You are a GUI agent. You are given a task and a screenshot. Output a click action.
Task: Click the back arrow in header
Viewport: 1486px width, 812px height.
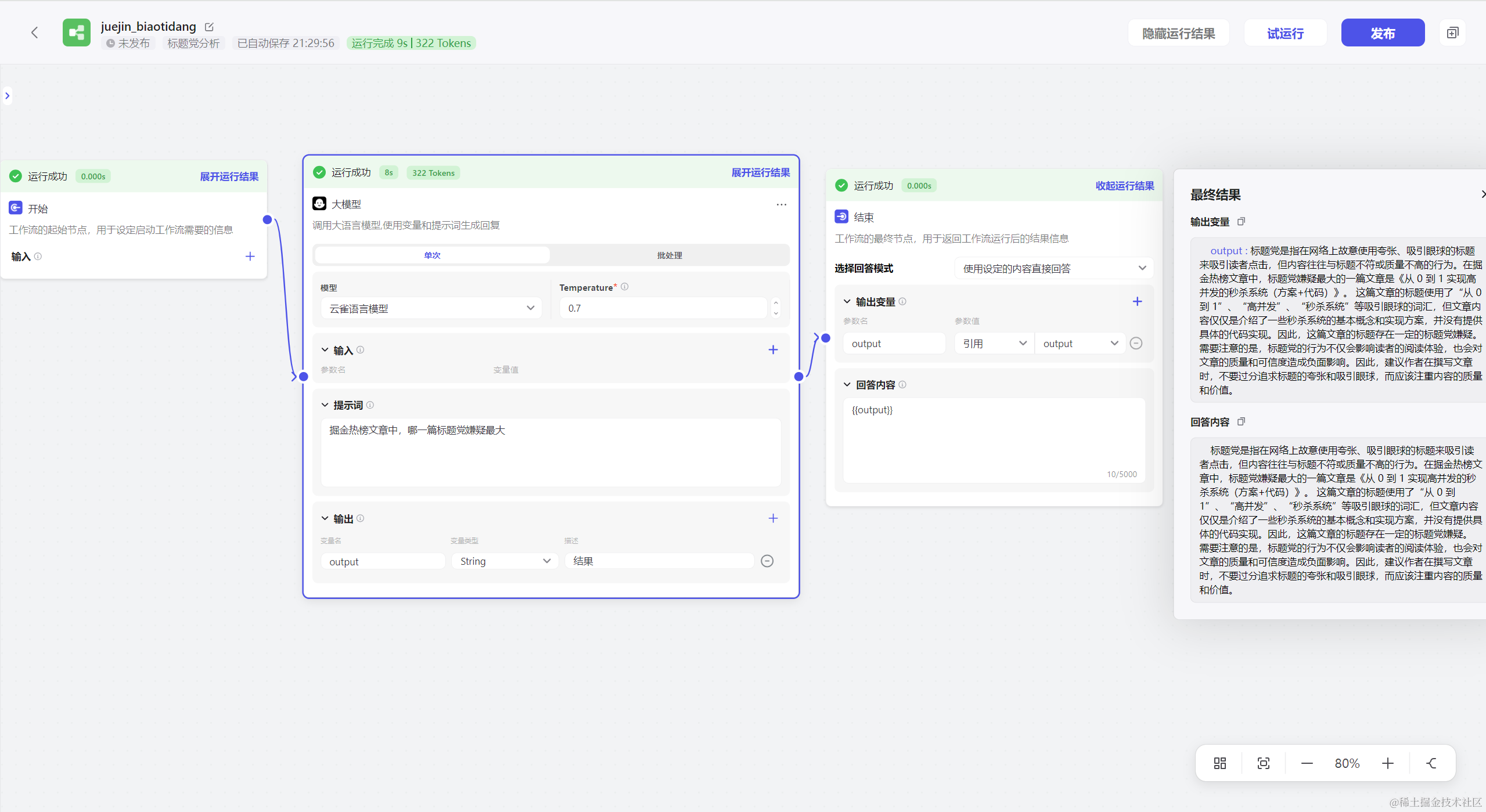click(35, 33)
